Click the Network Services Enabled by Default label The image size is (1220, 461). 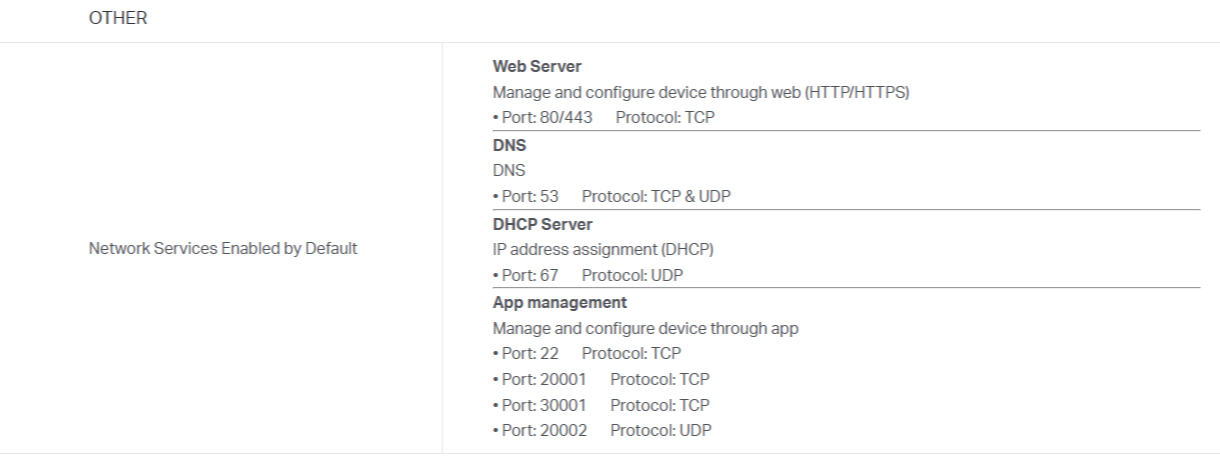coord(223,249)
